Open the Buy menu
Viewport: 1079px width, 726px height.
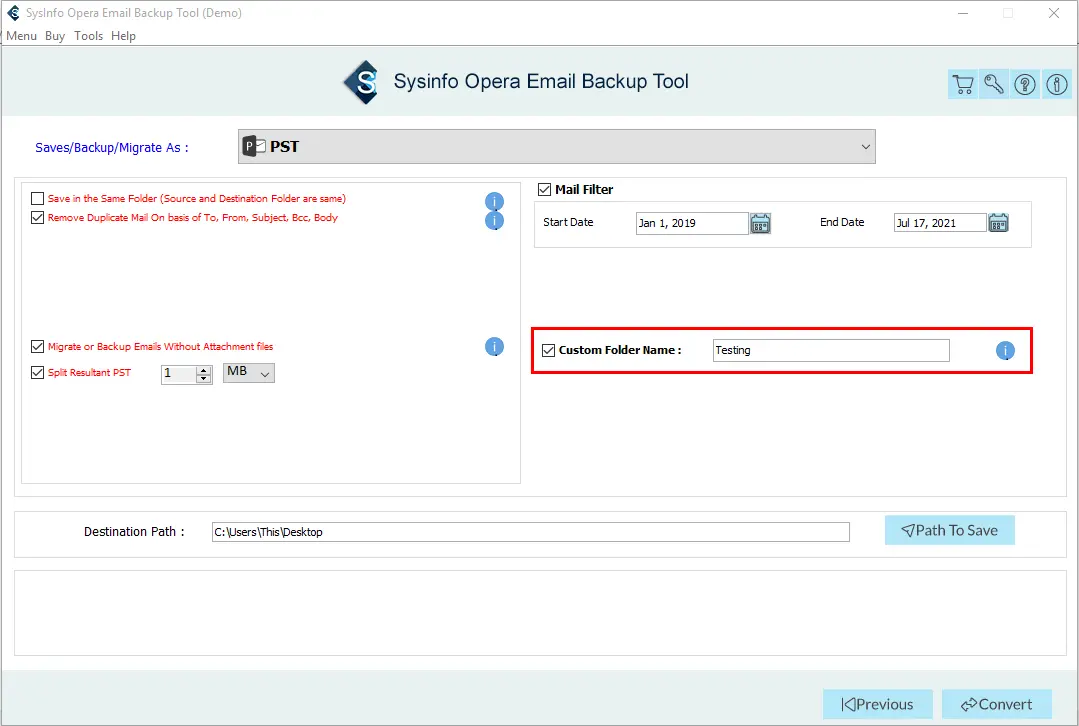[55, 36]
